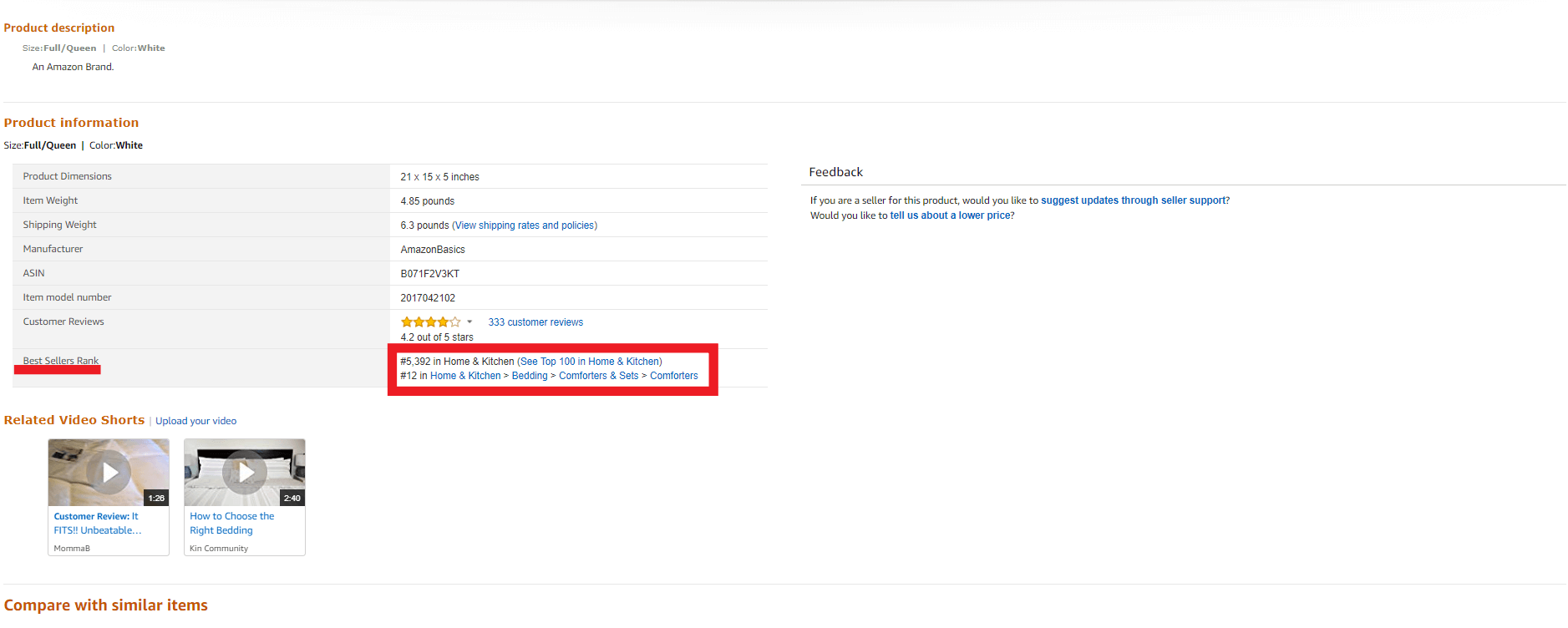This screenshot has width=1568, height=628.
Task: Click the MommaB uploader name
Action: tap(72, 549)
